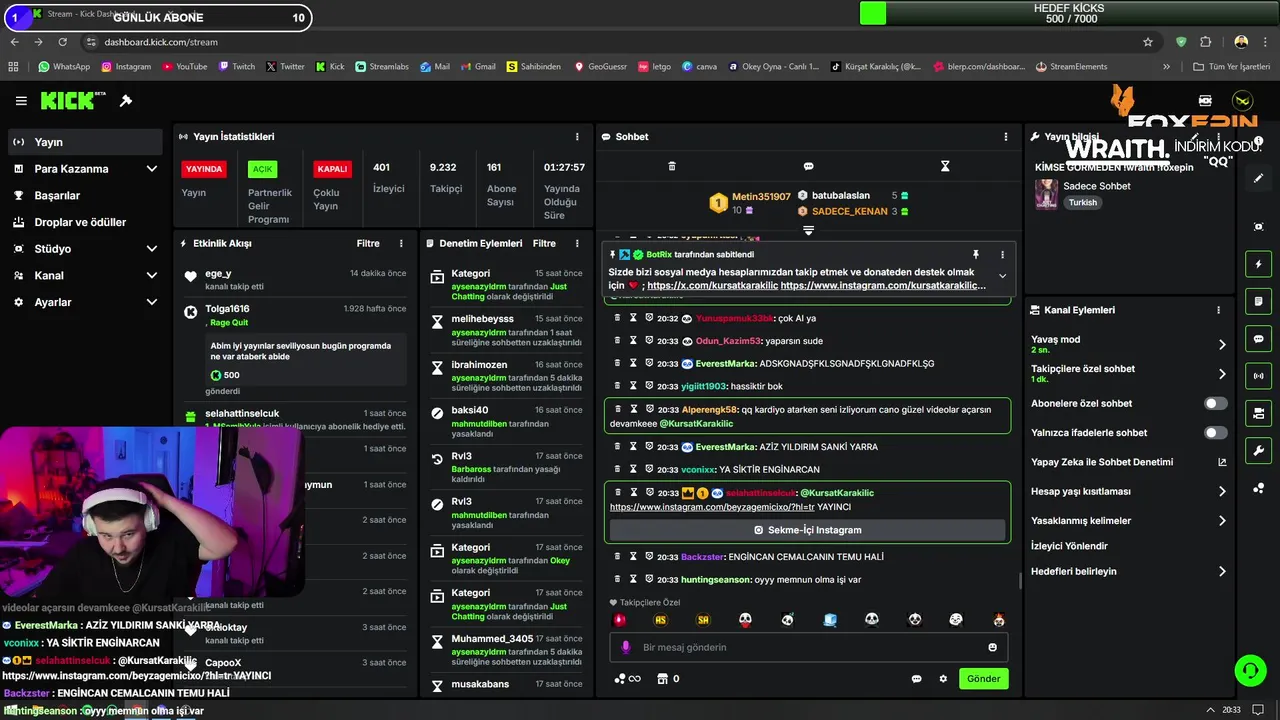The image size is (1280, 720).
Task: Bookmark page with star icon
Action: (x=1148, y=42)
